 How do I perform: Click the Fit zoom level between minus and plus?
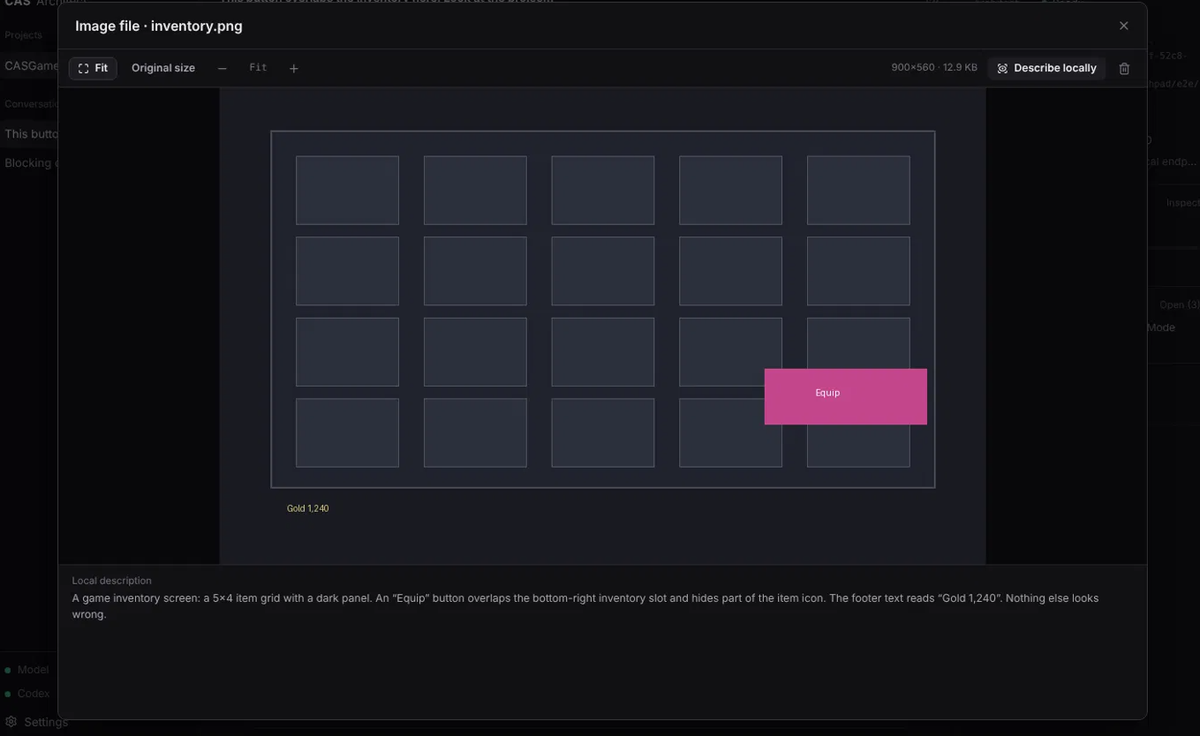coord(258,68)
